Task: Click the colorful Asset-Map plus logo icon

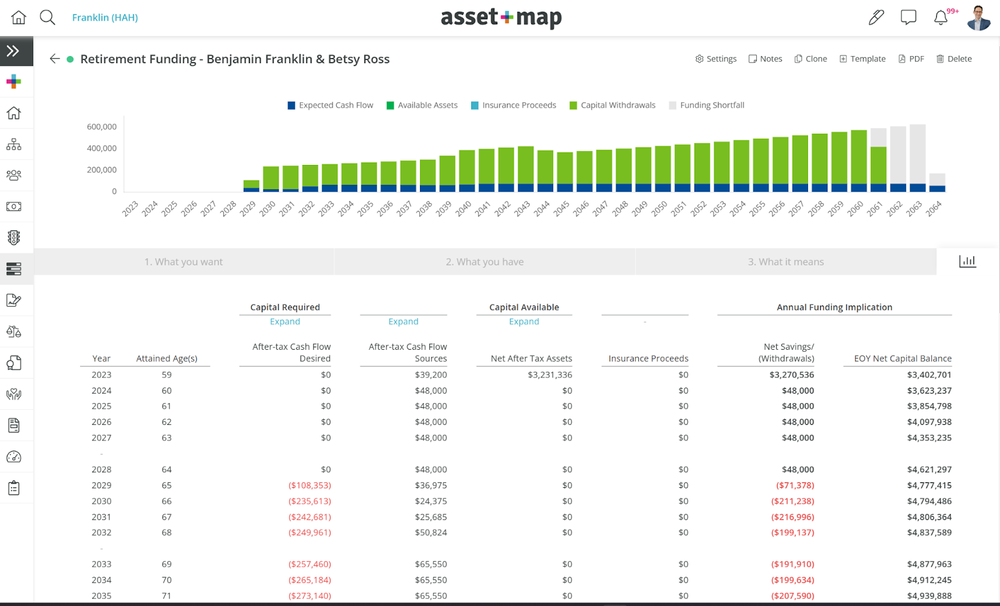Action: 14,81
